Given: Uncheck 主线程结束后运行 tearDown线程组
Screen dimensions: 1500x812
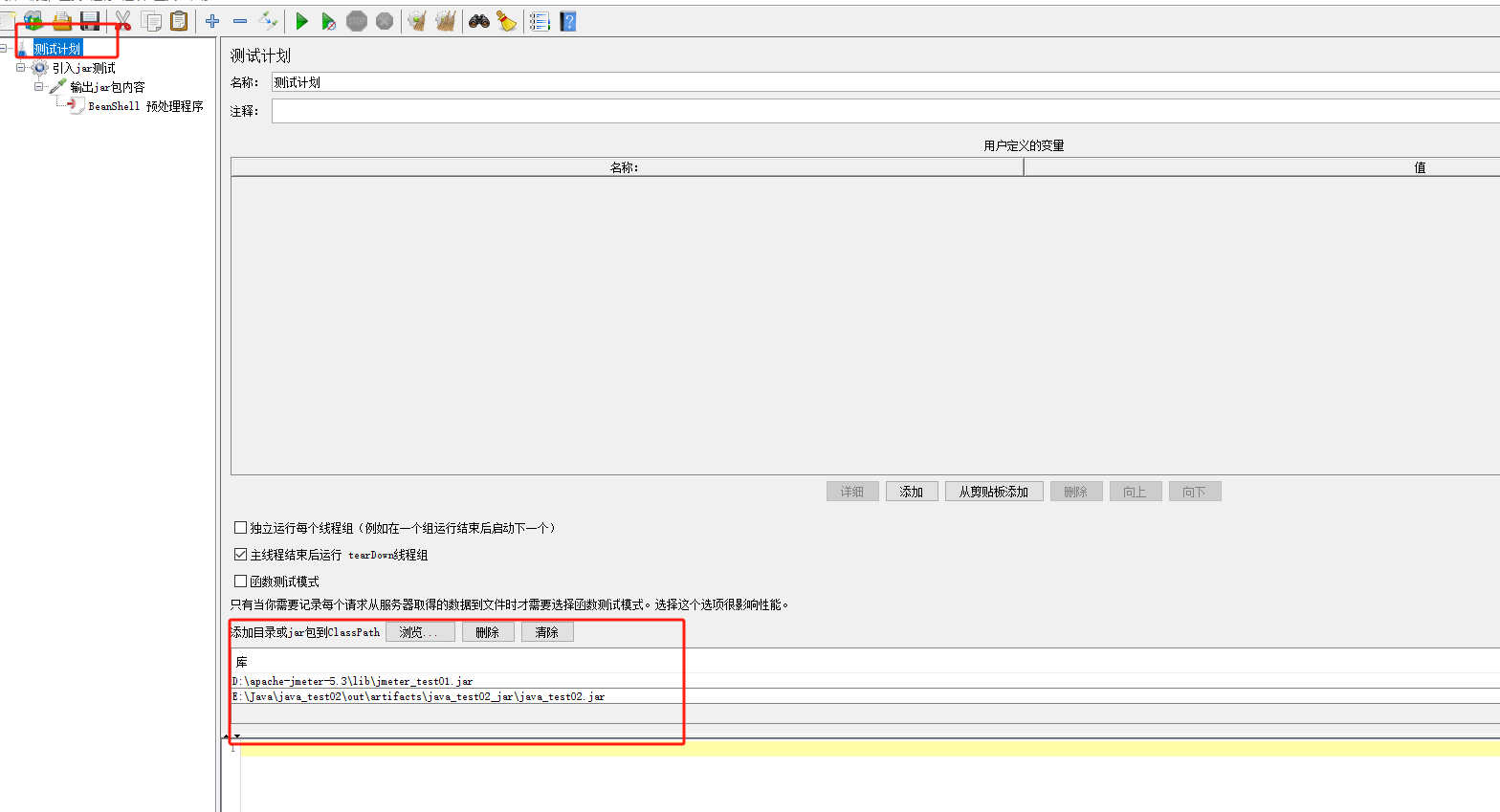Looking at the screenshot, I should (241, 554).
